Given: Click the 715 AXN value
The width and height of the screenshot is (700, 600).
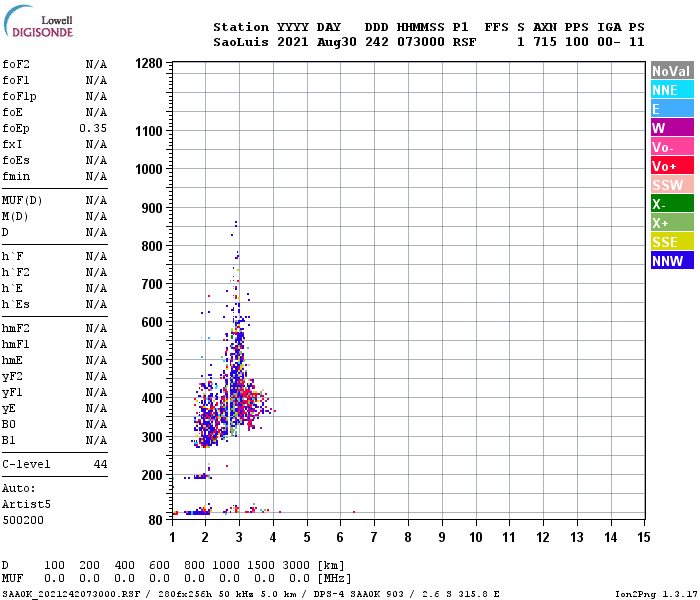Looking at the screenshot, I should coord(545,42).
